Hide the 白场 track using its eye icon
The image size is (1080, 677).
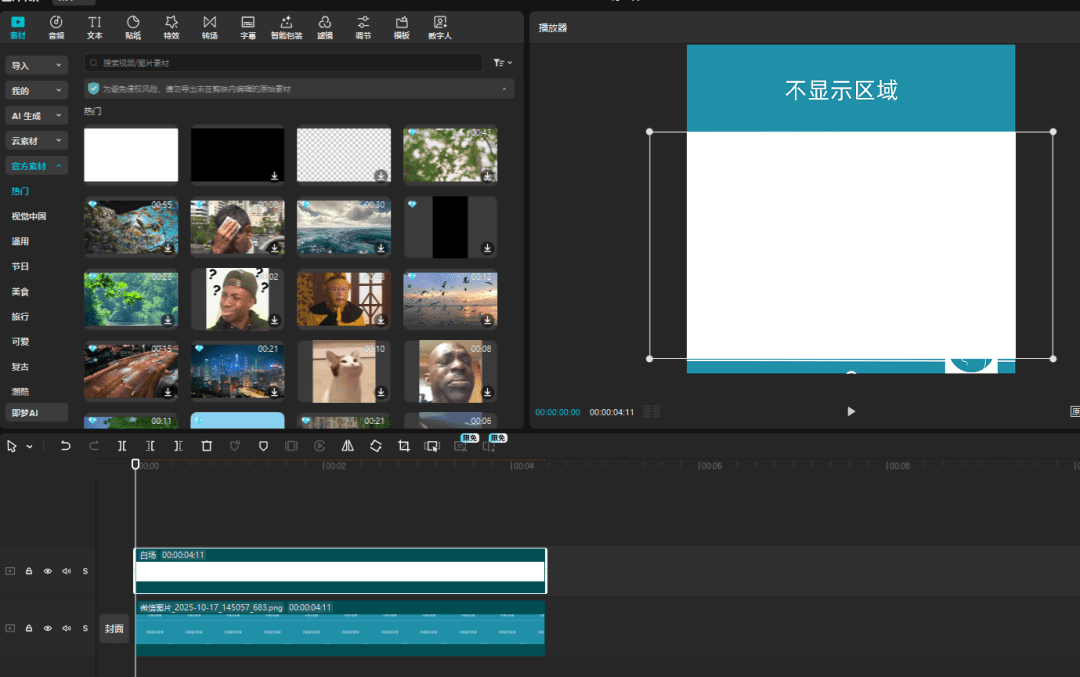tap(47, 571)
